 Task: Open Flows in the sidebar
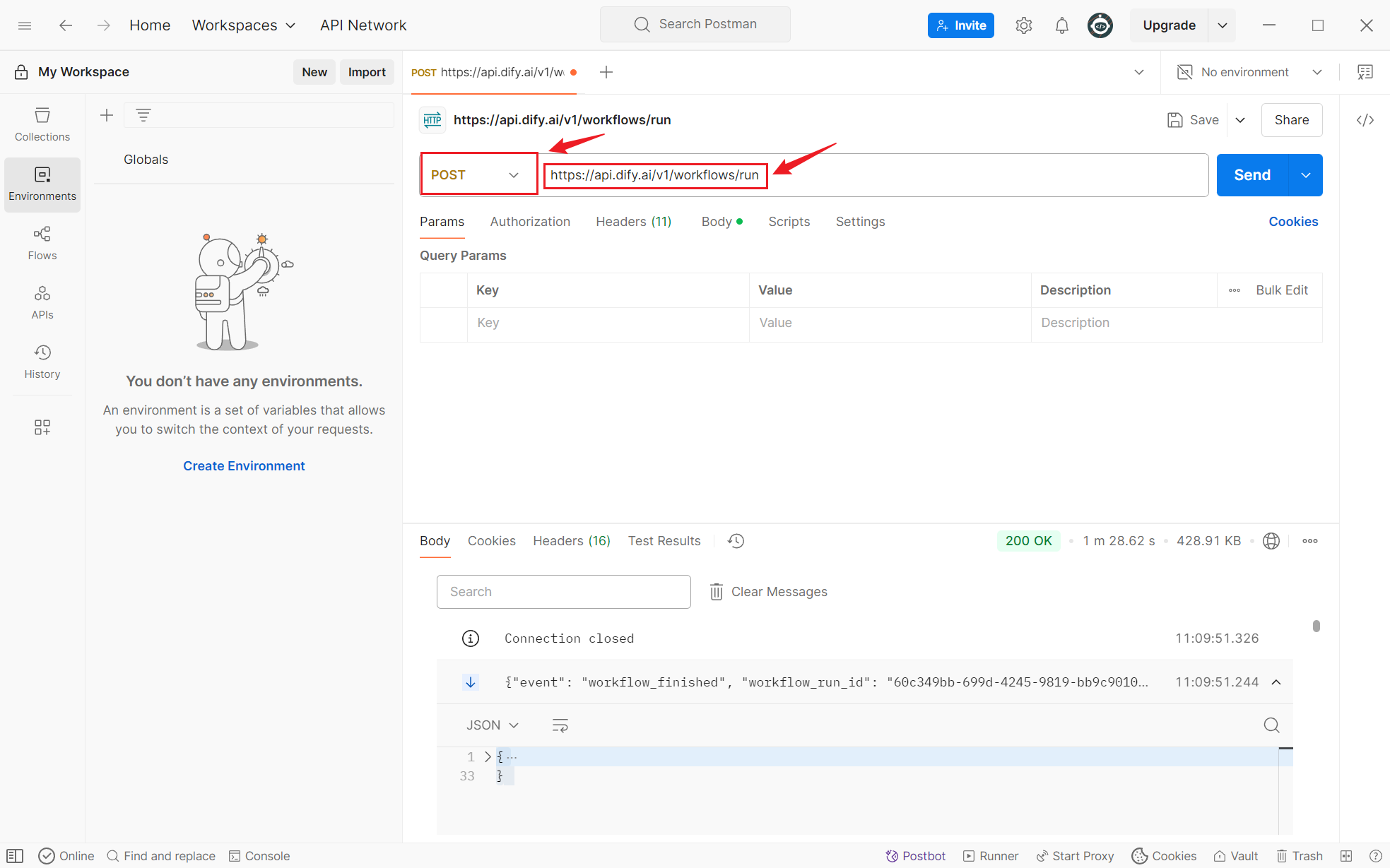pyautogui.click(x=42, y=244)
